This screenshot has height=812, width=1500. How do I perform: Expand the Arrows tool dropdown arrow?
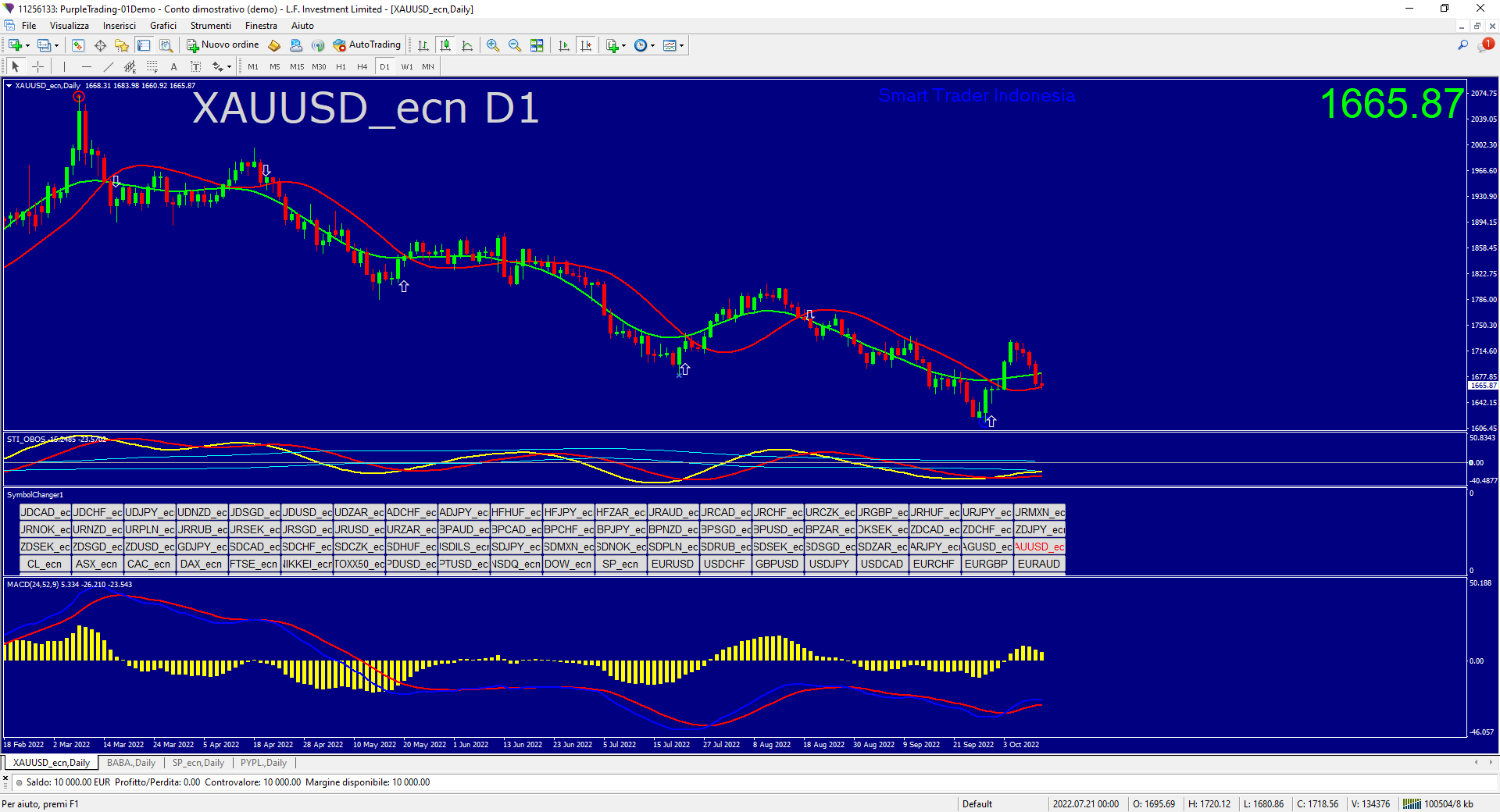pos(229,66)
